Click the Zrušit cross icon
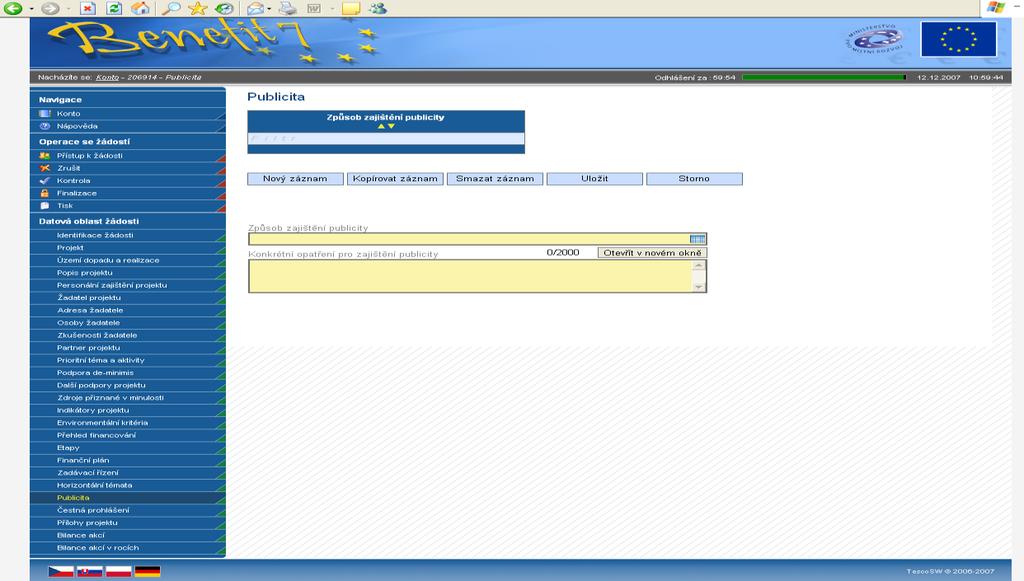 pos(44,168)
